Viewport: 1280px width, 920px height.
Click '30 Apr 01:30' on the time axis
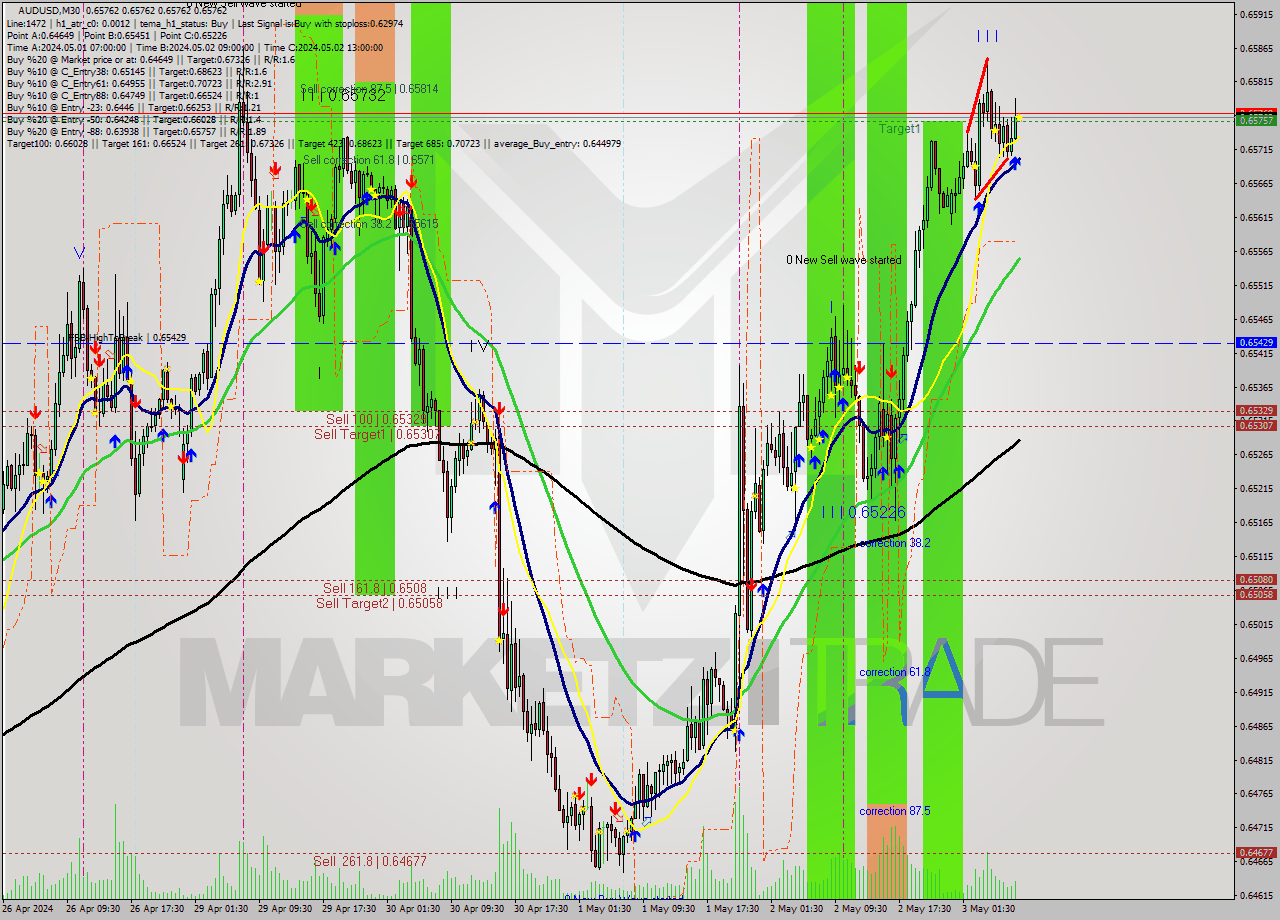click(412, 909)
